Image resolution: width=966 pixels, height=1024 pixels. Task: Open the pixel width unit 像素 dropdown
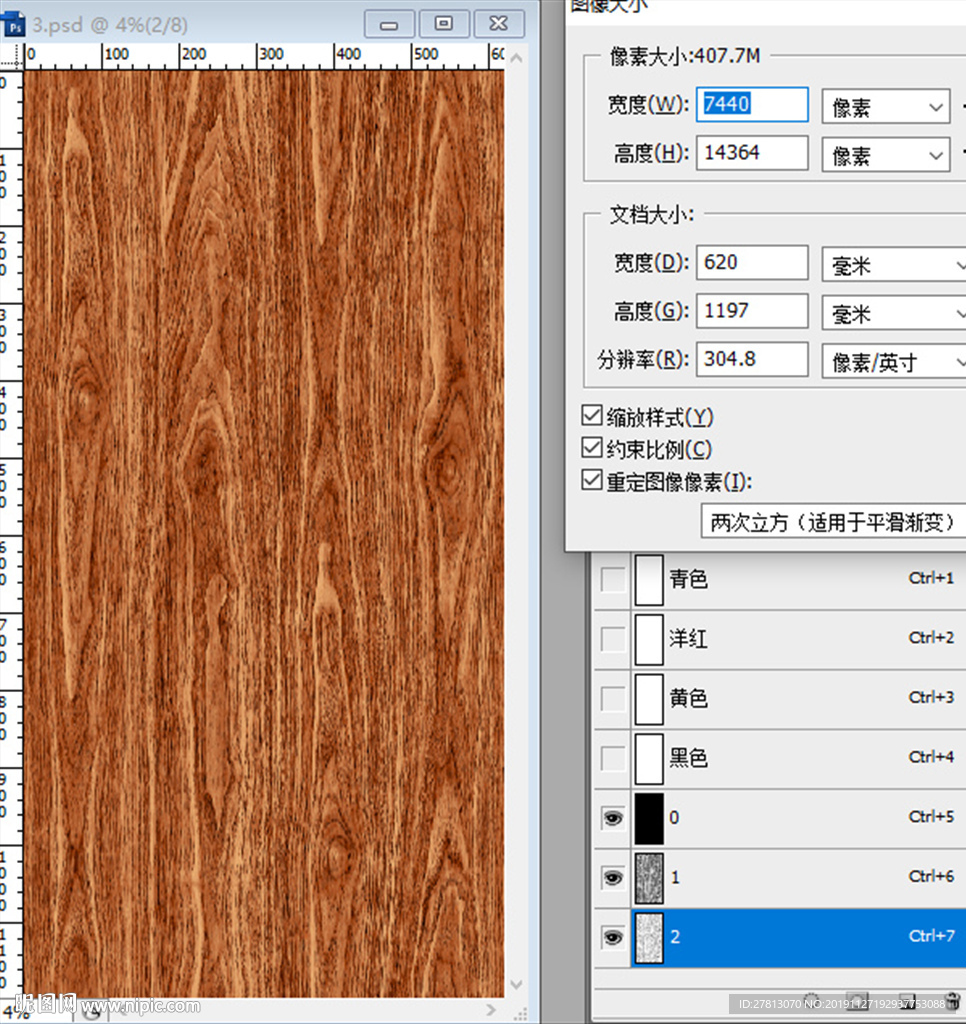[885, 106]
